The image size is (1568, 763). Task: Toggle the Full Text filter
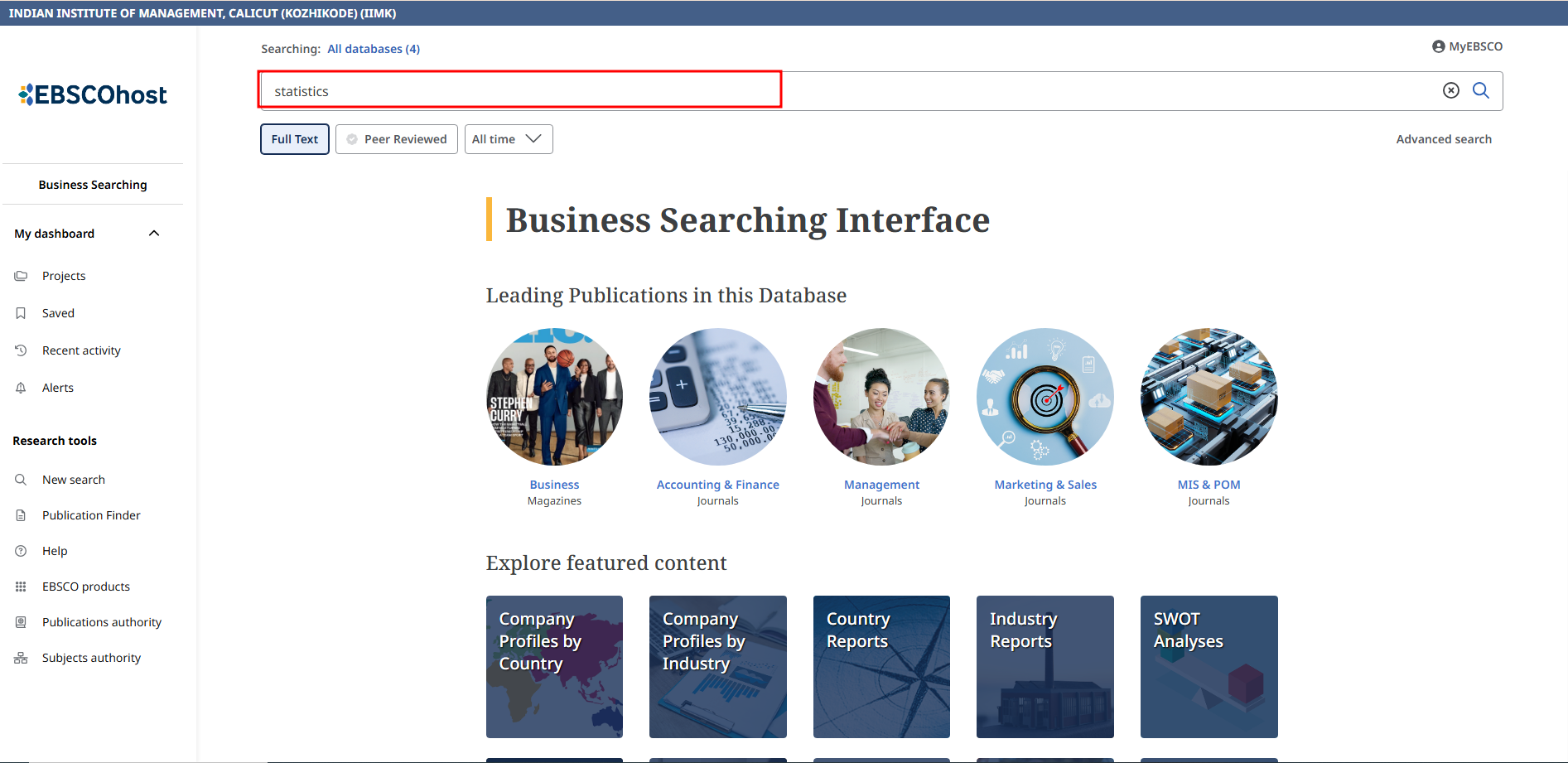pos(294,139)
